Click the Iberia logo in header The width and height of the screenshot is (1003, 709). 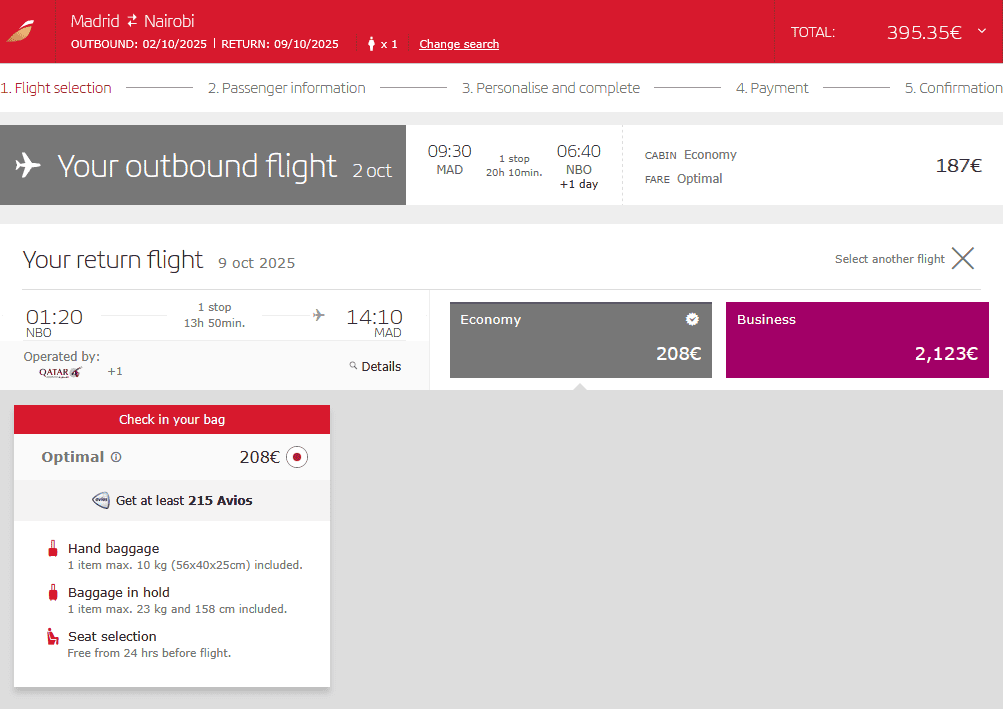click(22, 31)
